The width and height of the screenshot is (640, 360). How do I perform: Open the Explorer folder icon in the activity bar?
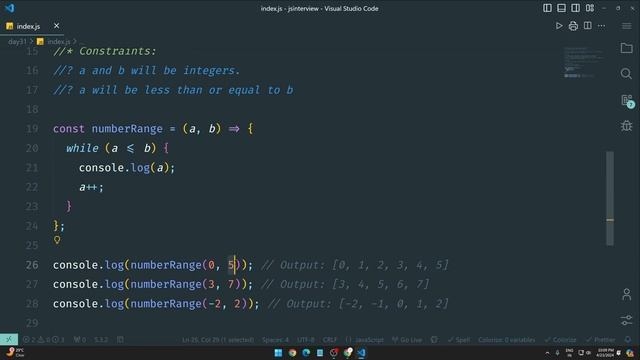[x=627, y=48]
